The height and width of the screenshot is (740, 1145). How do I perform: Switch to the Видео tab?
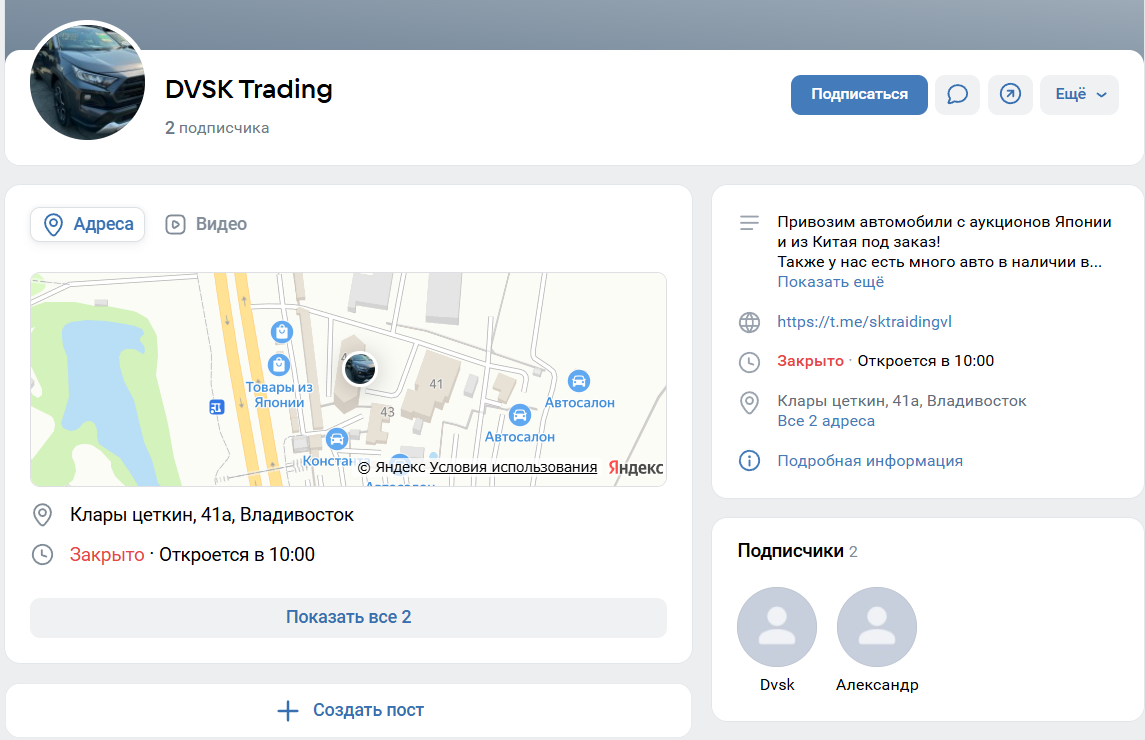(207, 225)
